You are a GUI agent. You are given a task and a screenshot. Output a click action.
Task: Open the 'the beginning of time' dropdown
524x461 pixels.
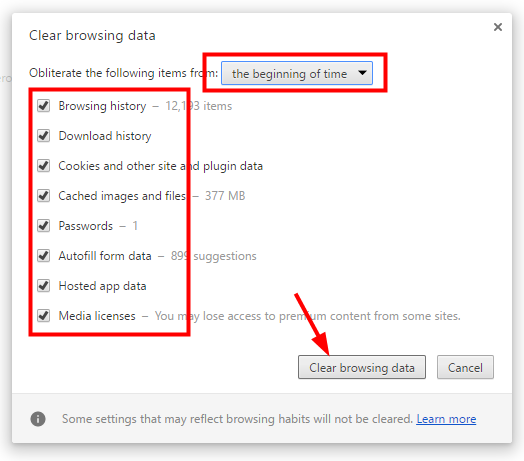[297, 73]
